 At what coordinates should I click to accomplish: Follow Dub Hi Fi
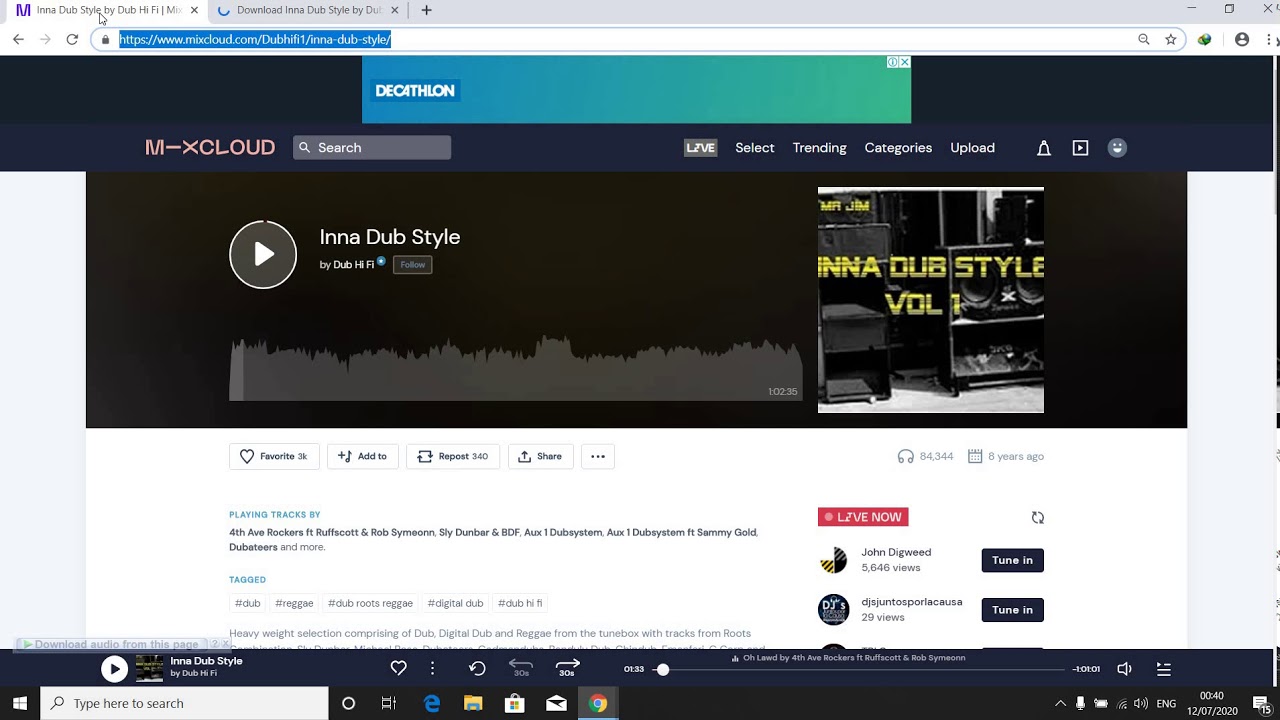(x=412, y=264)
